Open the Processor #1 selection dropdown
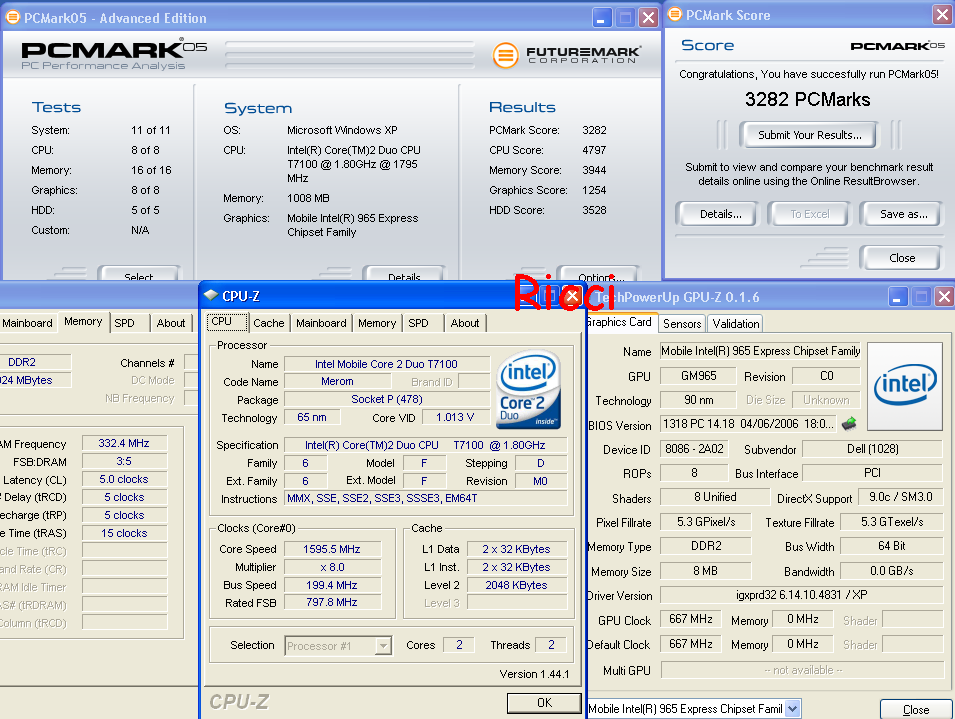This screenshot has width=955, height=719. pos(383,645)
